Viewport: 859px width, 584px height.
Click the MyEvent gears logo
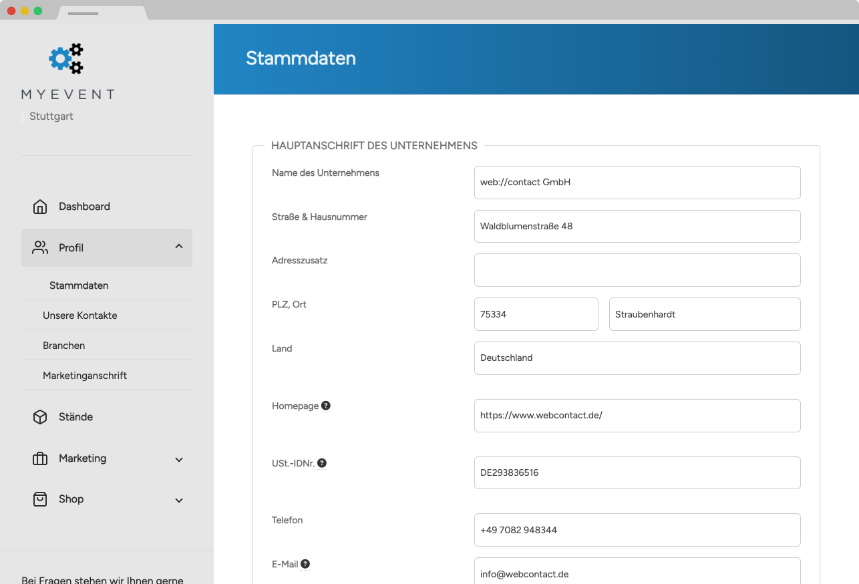(x=66, y=59)
